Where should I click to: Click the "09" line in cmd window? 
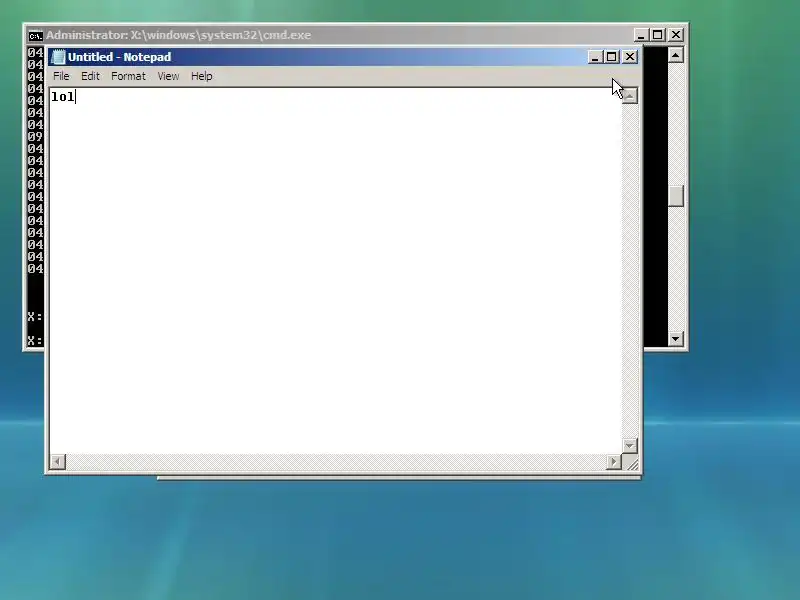[35, 137]
